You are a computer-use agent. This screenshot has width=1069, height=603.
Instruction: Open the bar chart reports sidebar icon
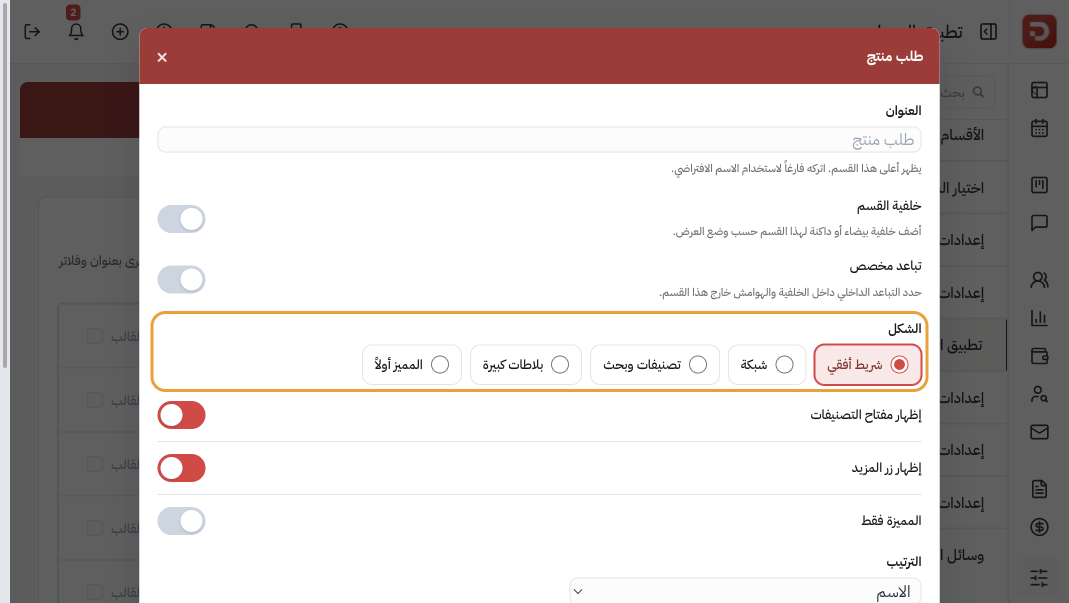click(x=1039, y=318)
